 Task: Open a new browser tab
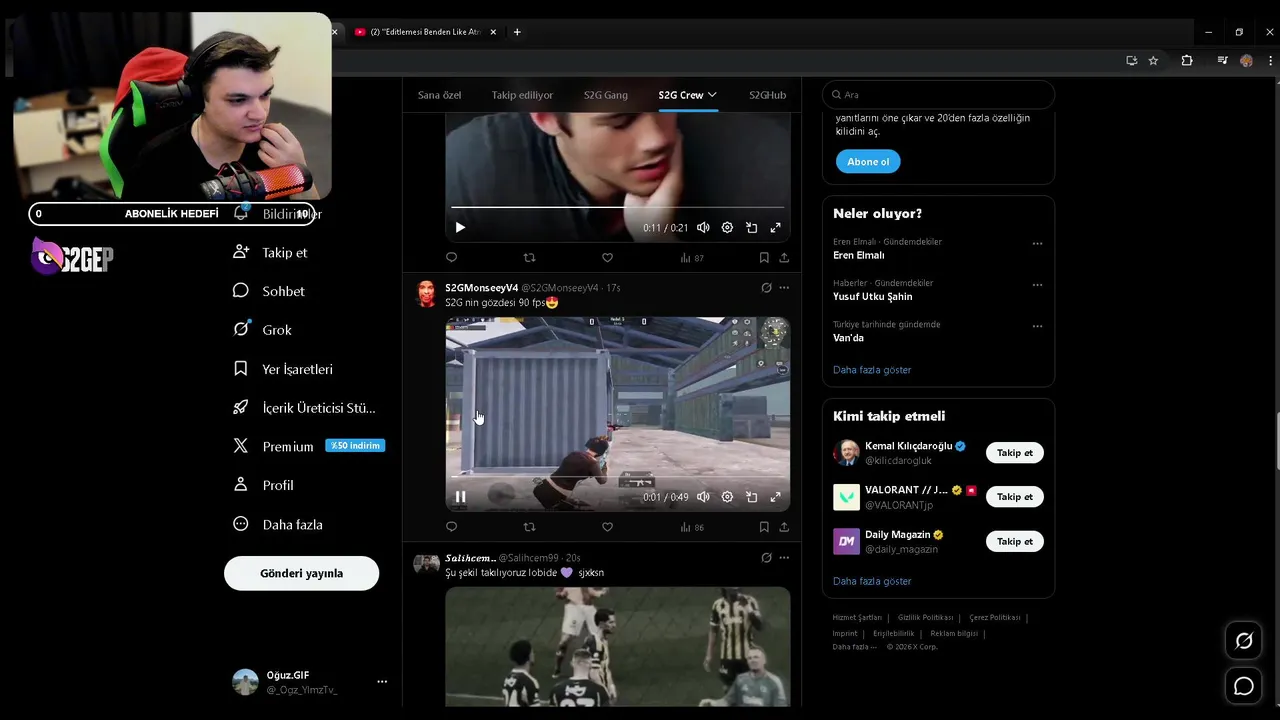pos(517,32)
